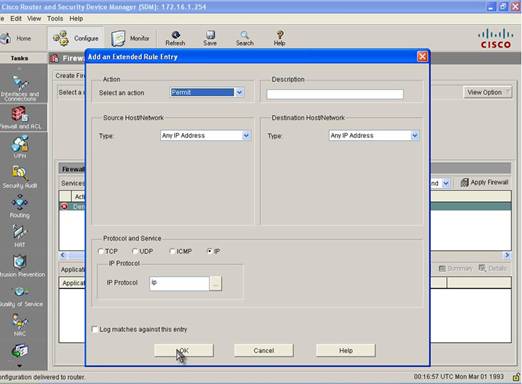The image size is (522, 384).
Task: Select the IP protocol radio button
Action: point(210,251)
